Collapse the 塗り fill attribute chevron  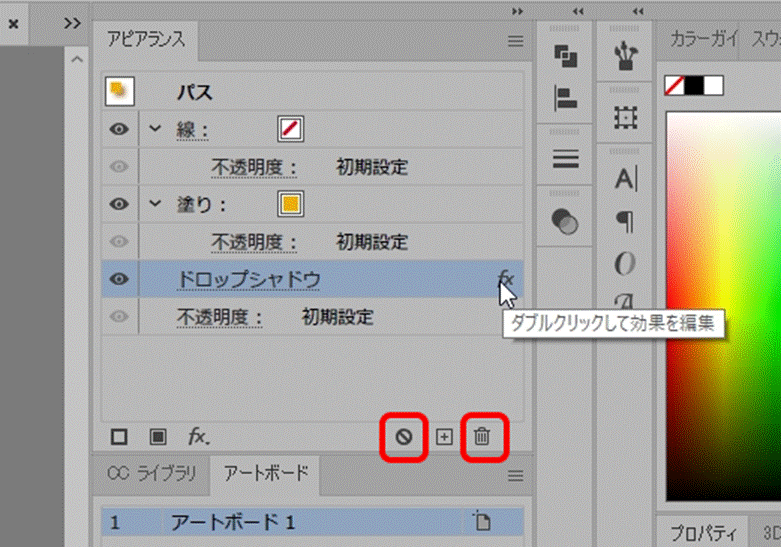click(x=155, y=203)
